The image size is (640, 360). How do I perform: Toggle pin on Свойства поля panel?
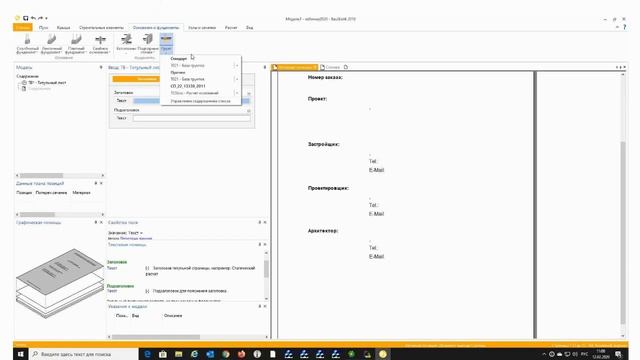click(260, 222)
